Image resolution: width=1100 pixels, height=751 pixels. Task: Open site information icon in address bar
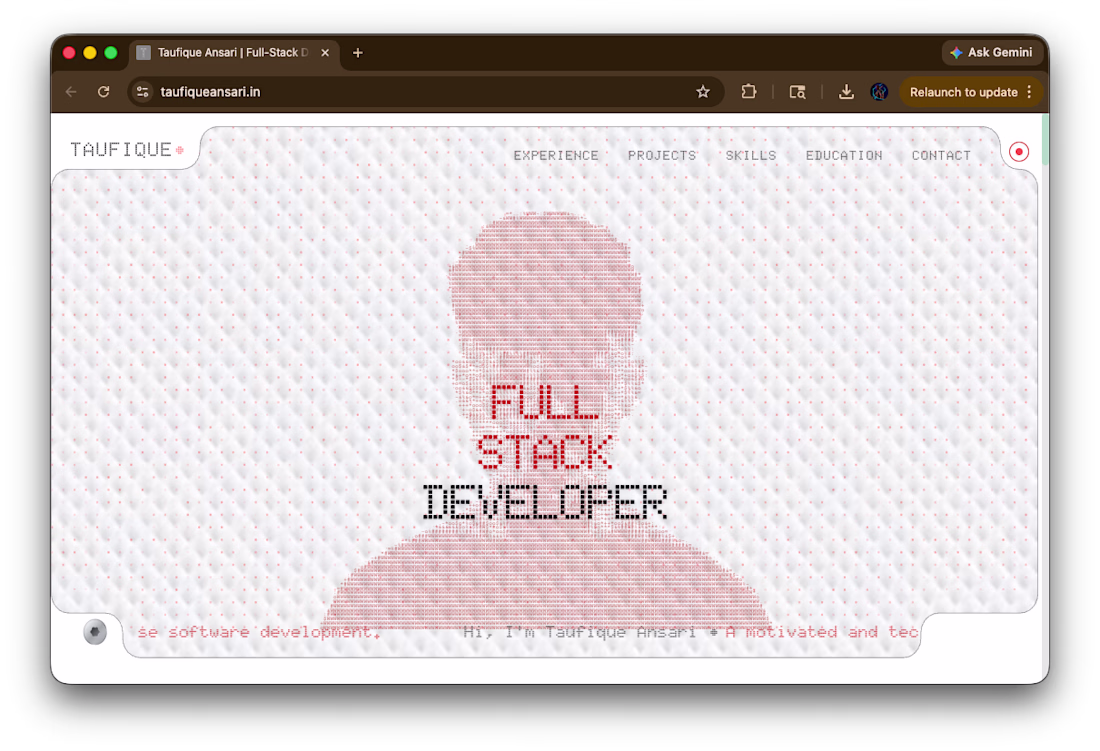[x=142, y=92]
